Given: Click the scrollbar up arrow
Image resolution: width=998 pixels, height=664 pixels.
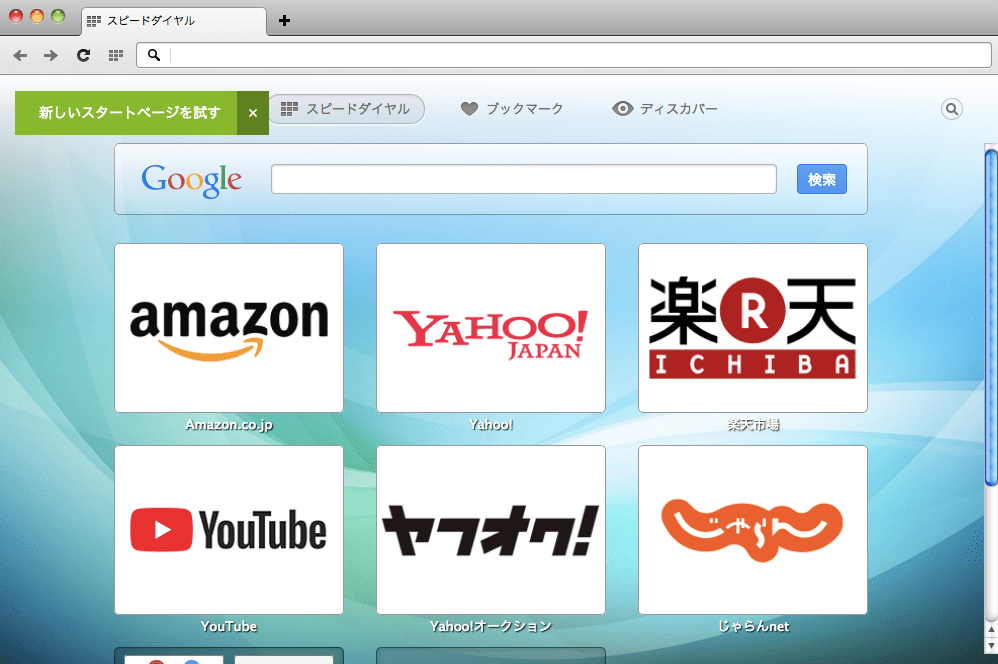Looking at the screenshot, I should coord(991,630).
